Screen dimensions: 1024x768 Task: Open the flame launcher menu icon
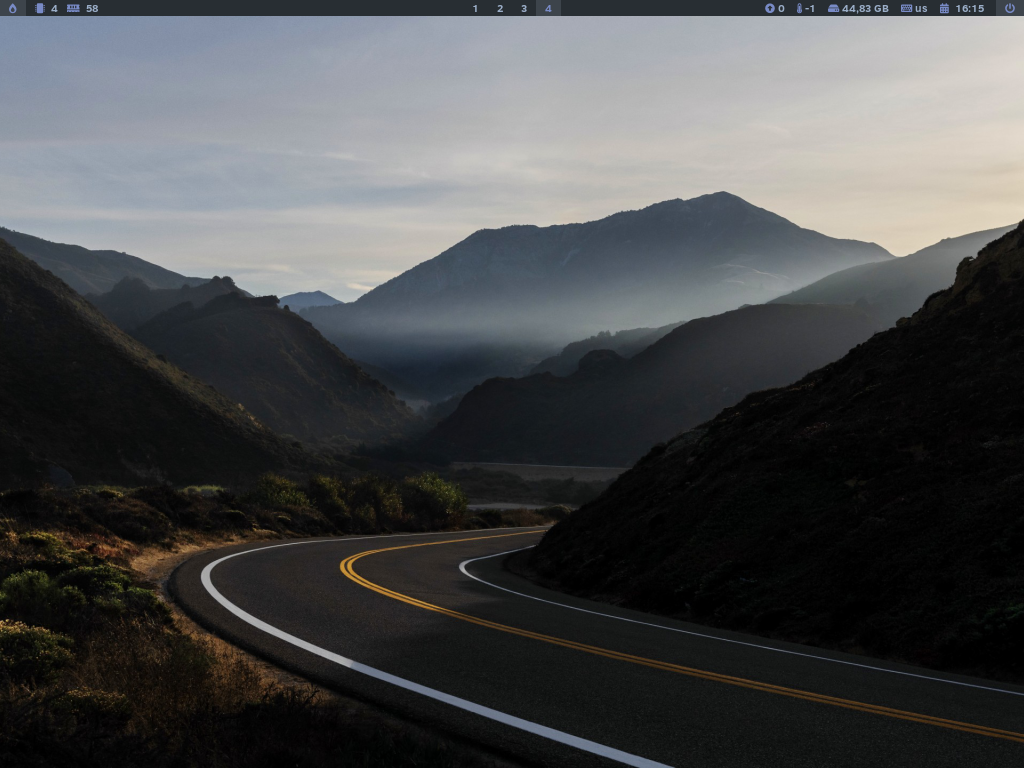tap(12, 8)
